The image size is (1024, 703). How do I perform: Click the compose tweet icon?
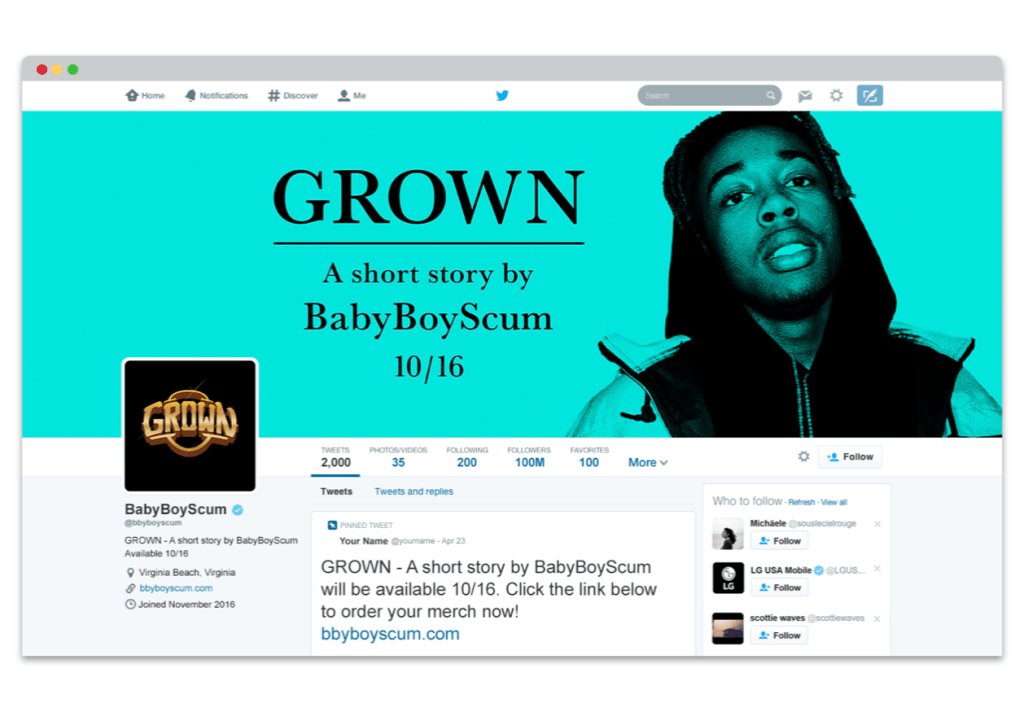(x=870, y=96)
